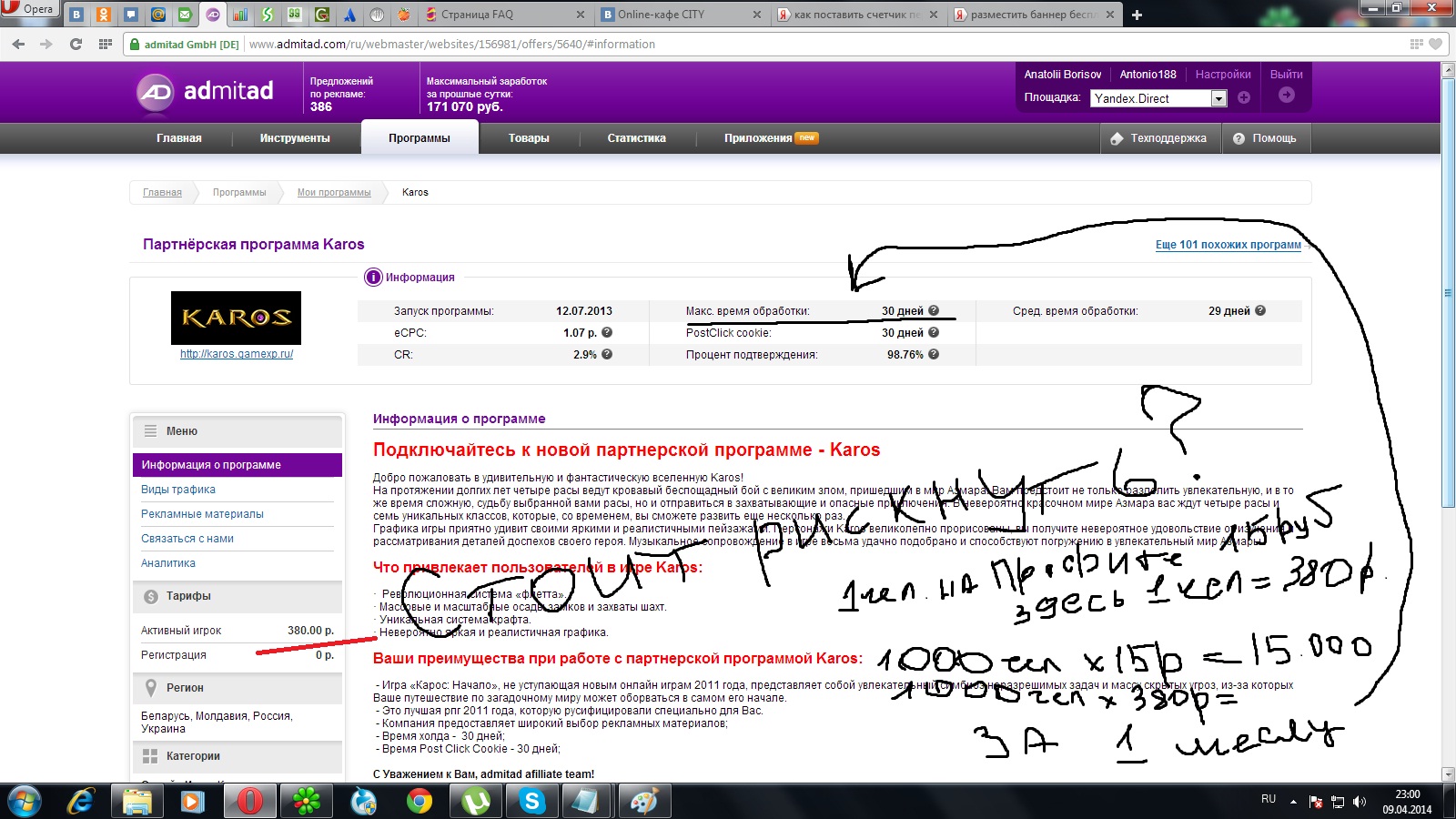Click help icon for Макс. время обработки
1456x819 pixels.
934,311
